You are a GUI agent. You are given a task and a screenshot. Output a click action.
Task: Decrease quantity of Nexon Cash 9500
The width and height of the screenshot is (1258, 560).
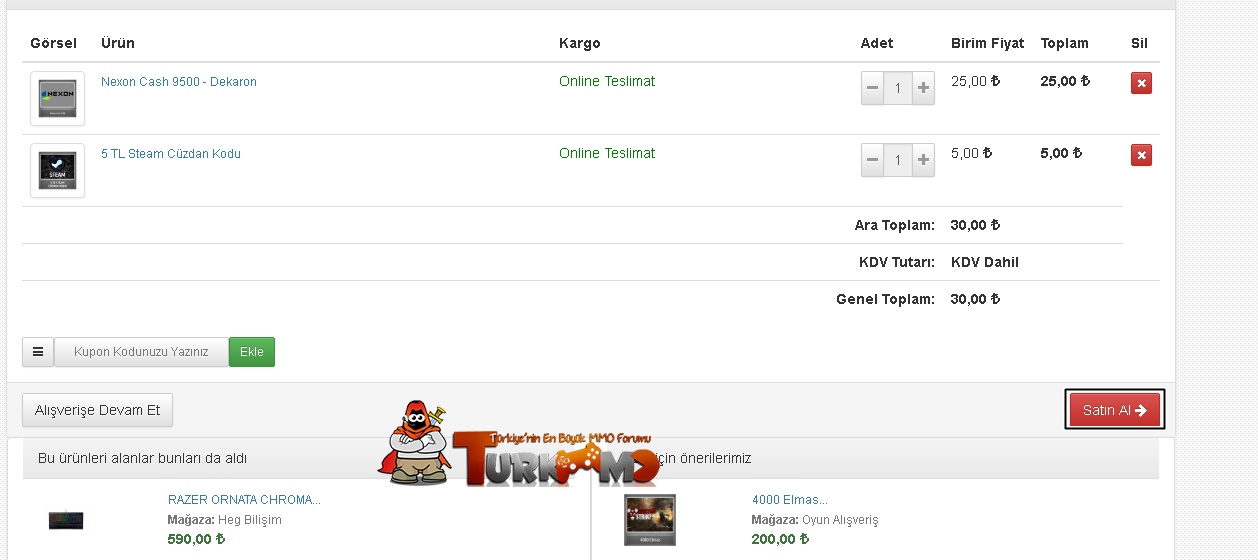point(873,88)
